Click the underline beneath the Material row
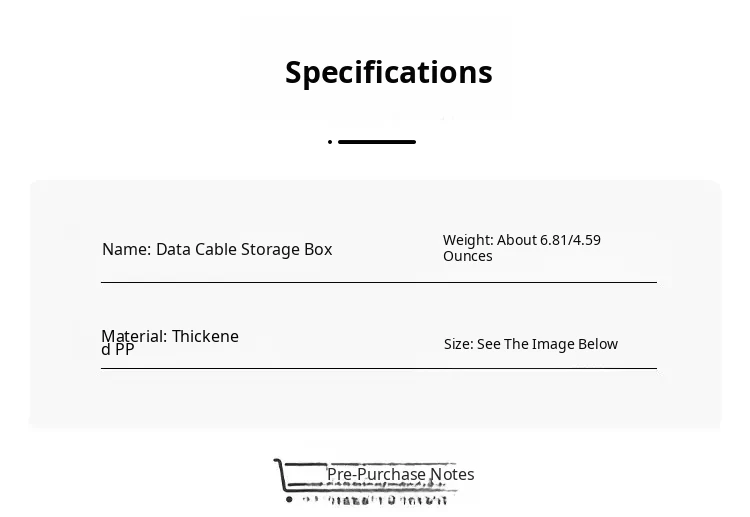 click(x=255, y=368)
